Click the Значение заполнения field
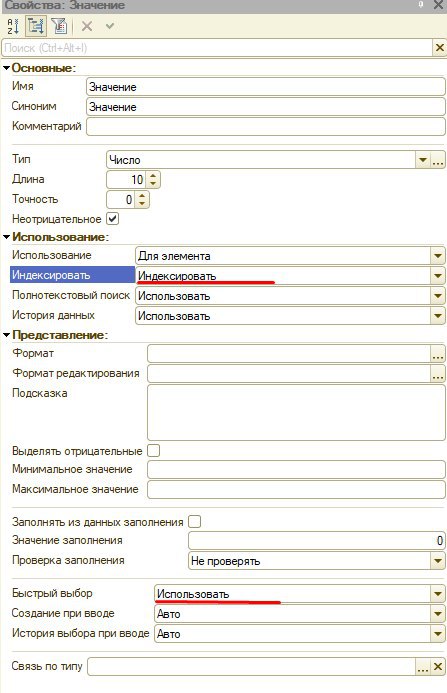 tap(317, 540)
